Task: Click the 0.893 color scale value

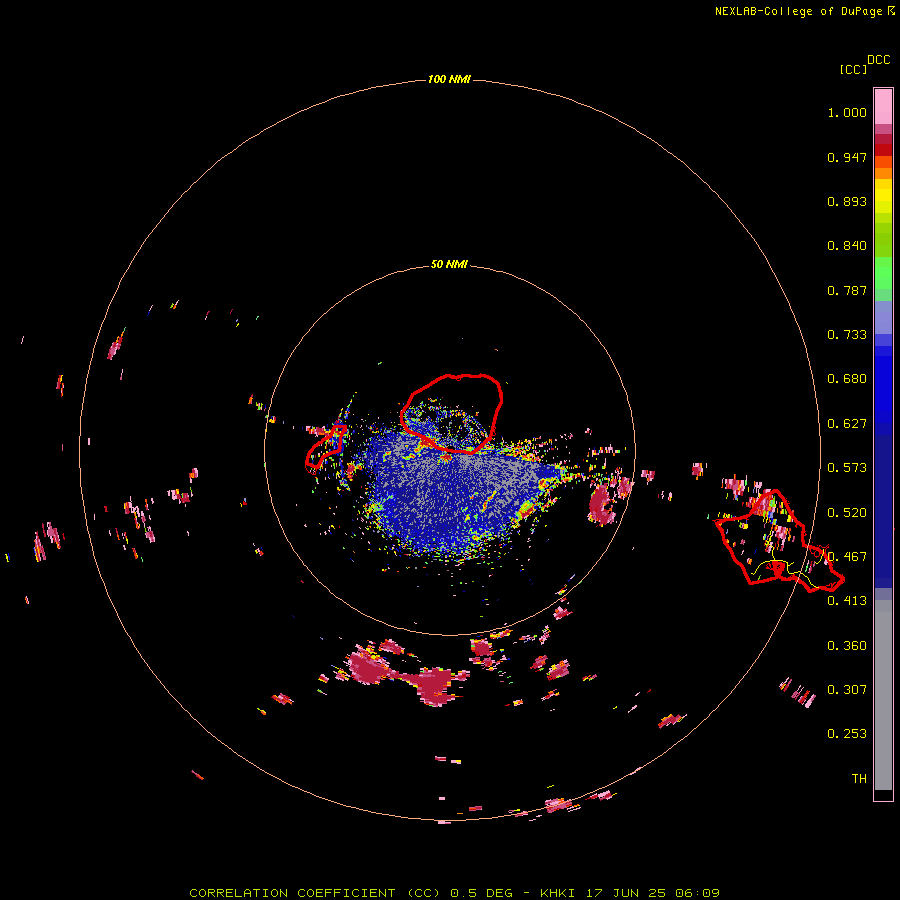Action: (x=847, y=201)
